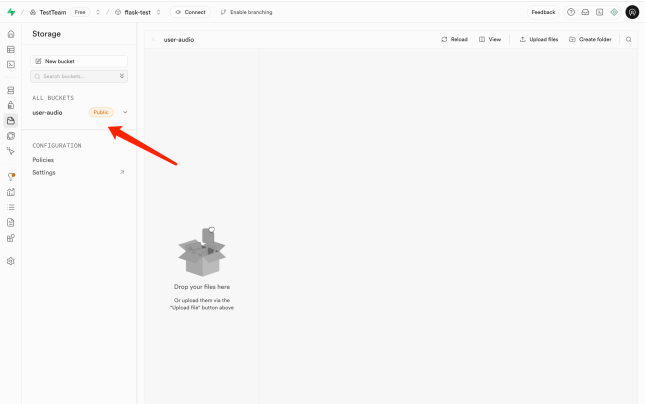Expand the user-audio bucket options chevron
The image size is (645, 404).
click(x=125, y=112)
